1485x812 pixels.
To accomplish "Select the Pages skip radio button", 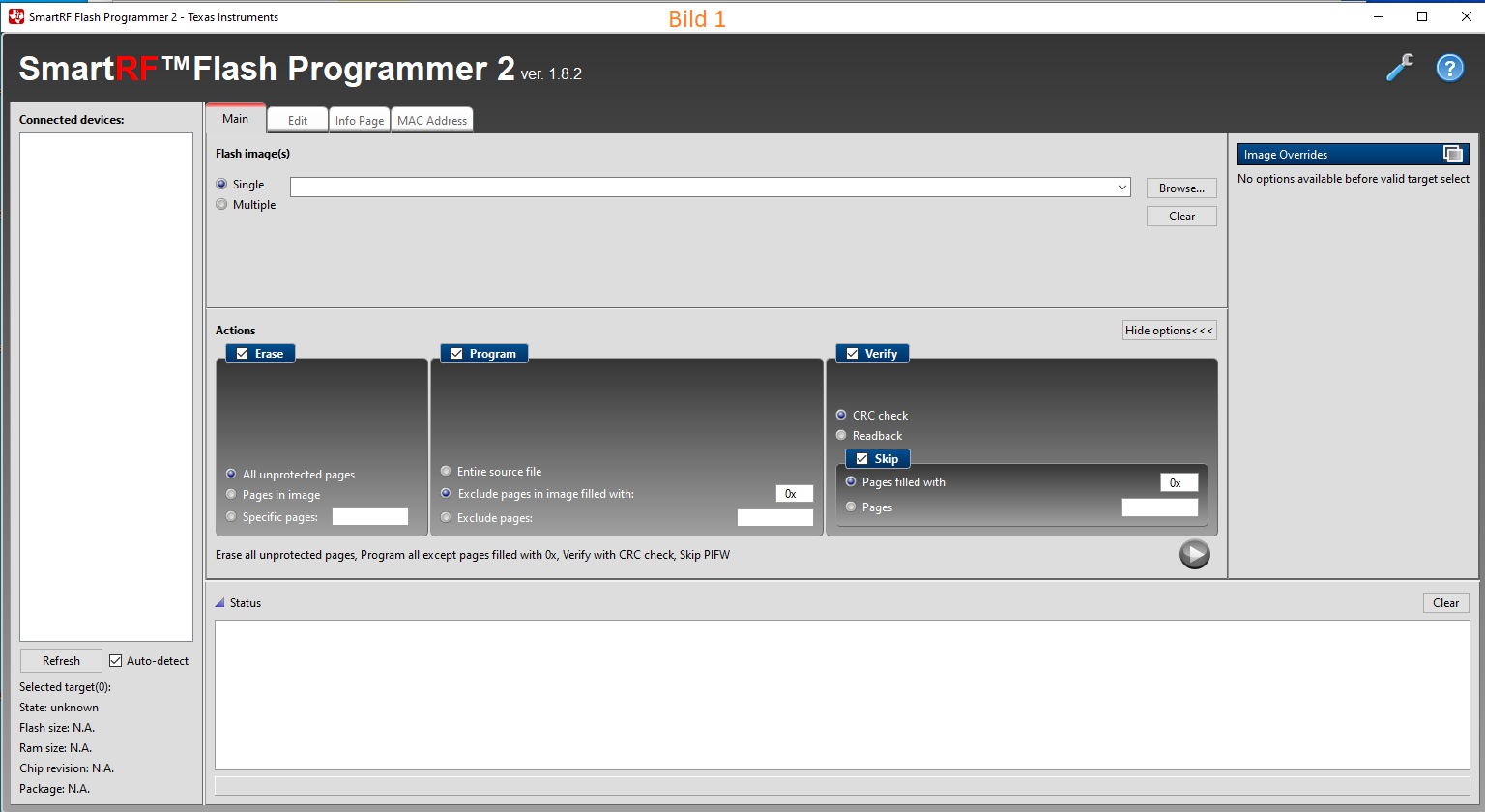I will click(x=851, y=507).
